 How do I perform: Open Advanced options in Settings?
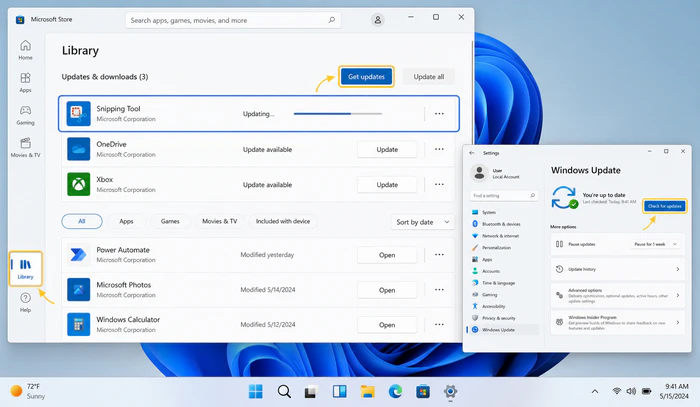pos(618,295)
